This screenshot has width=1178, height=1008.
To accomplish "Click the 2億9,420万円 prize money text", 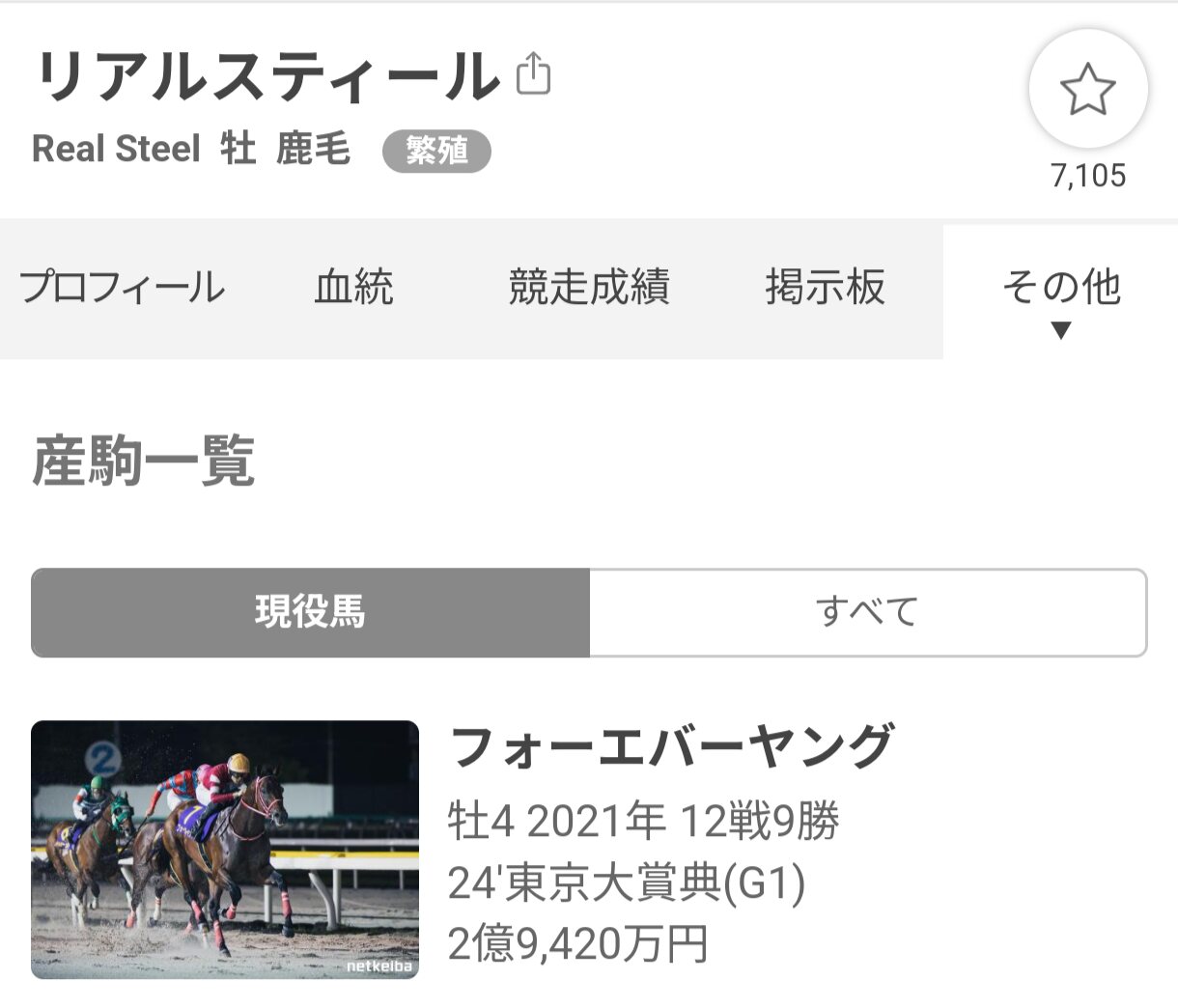I will [578, 944].
